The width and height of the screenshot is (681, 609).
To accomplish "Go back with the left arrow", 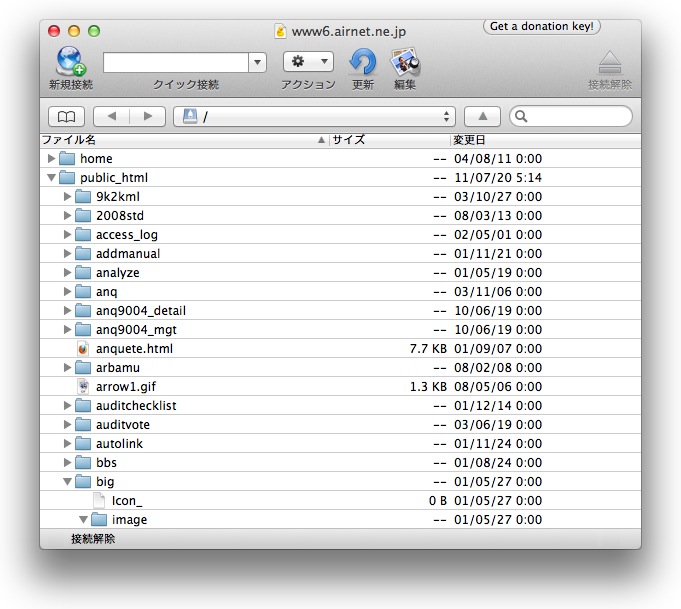I will click(x=112, y=116).
